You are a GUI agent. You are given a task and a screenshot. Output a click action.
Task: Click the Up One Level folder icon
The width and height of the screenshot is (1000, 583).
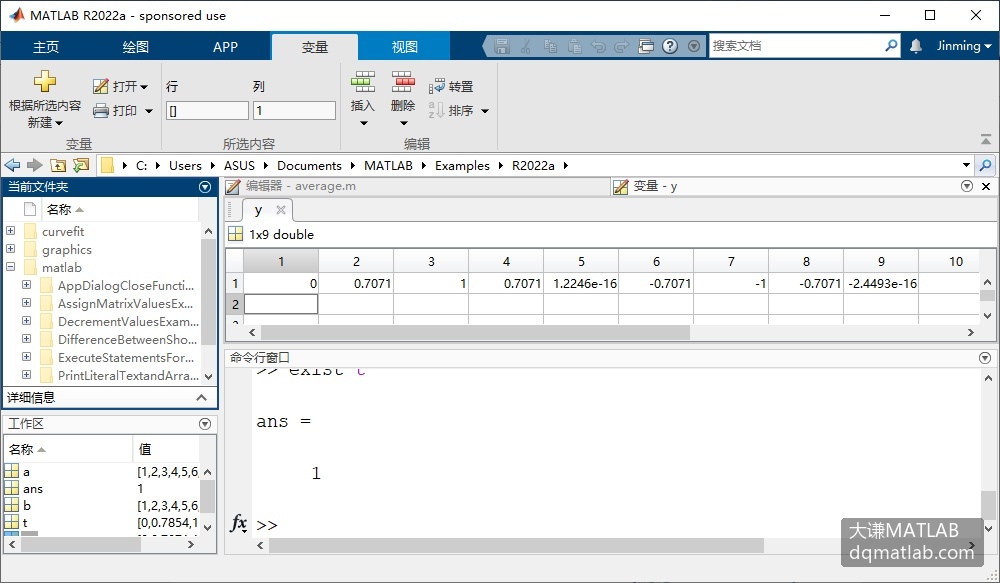click(x=58, y=165)
